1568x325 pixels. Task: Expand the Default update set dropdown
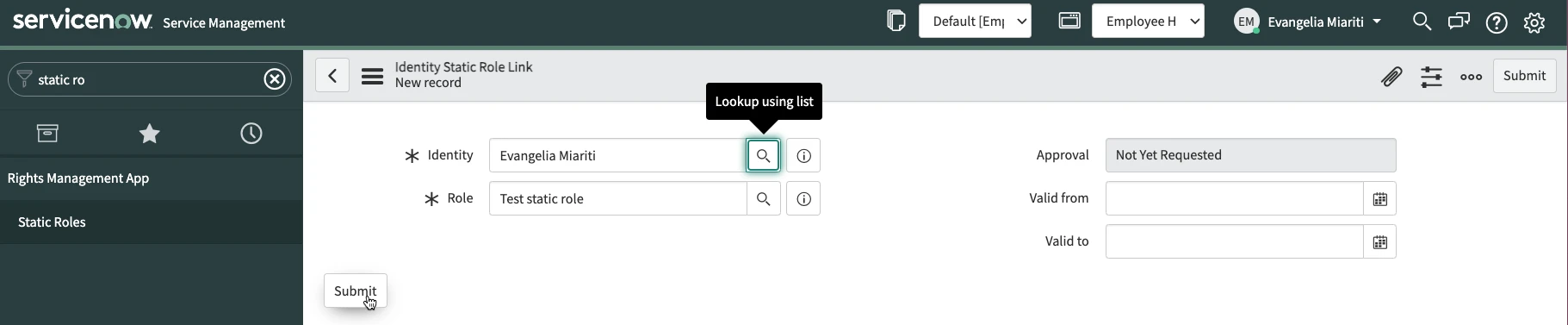pos(975,21)
